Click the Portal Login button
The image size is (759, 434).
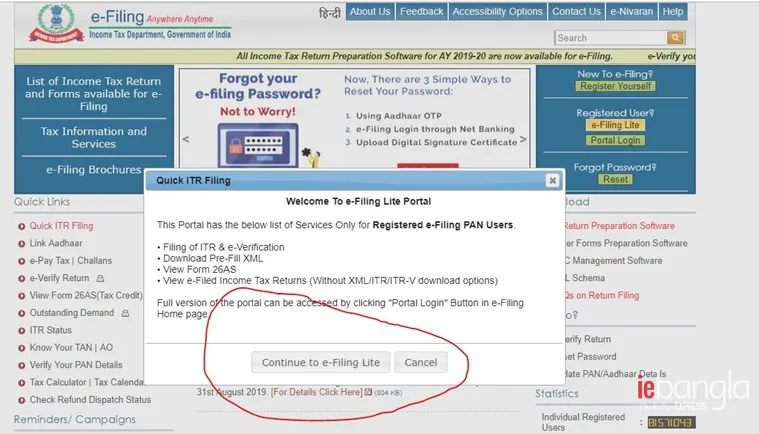coord(615,140)
